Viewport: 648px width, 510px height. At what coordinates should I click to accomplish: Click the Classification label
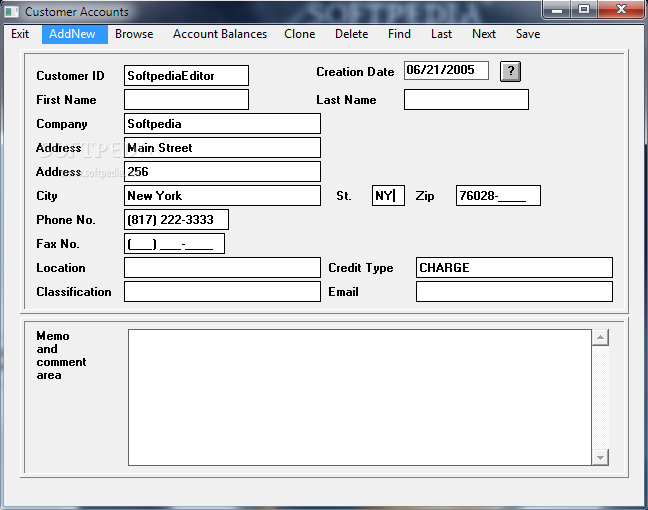[x=74, y=291]
